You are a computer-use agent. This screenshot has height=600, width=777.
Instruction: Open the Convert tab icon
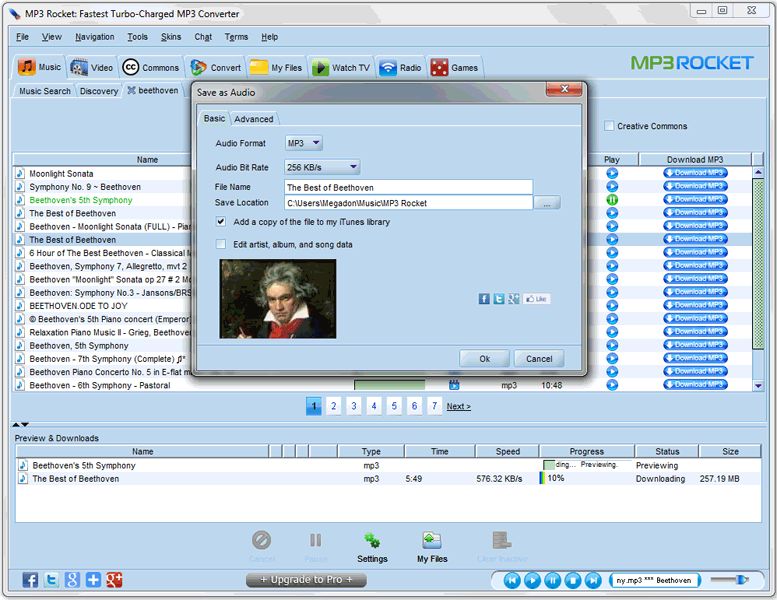(198, 67)
